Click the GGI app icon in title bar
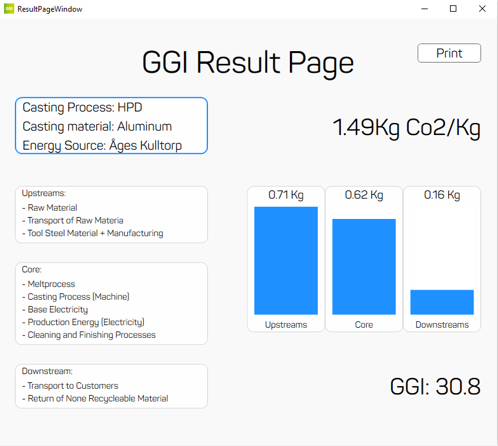Image resolution: width=498 pixels, height=446 pixels. 9,9
